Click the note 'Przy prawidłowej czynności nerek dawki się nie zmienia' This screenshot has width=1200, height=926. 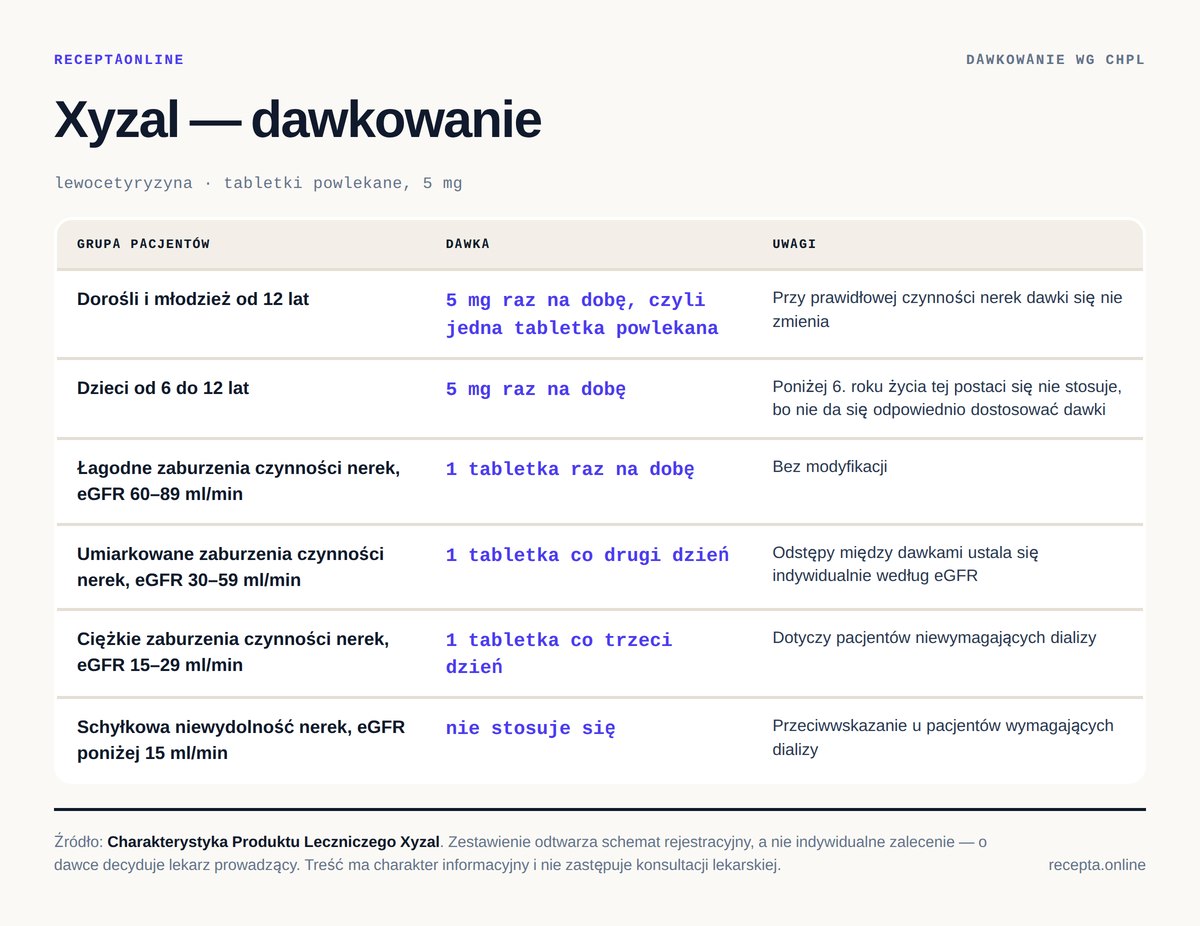948,310
